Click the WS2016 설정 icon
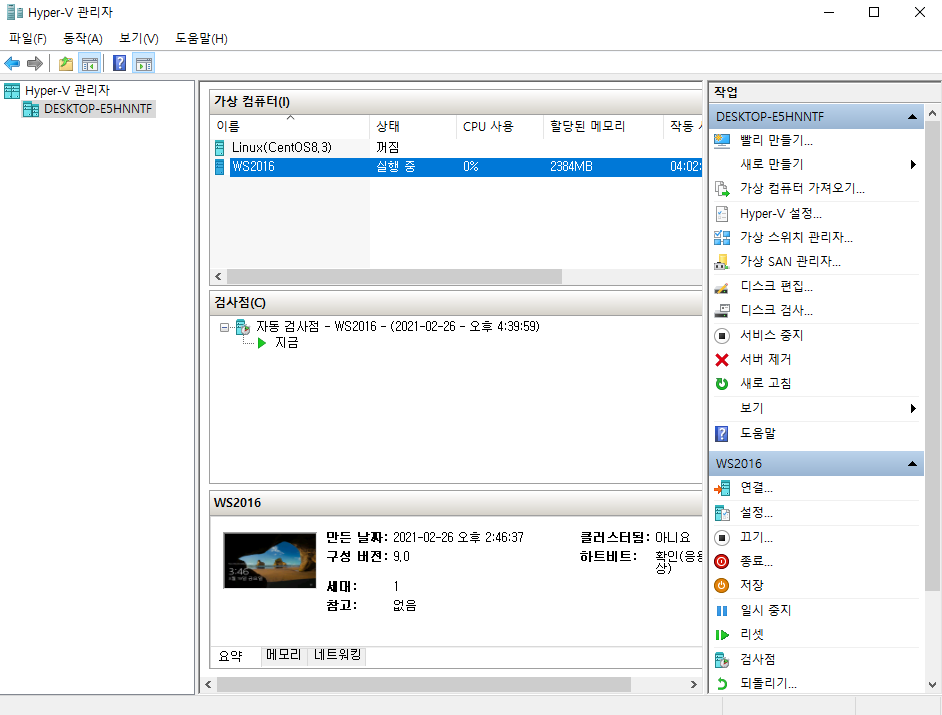 pos(722,513)
